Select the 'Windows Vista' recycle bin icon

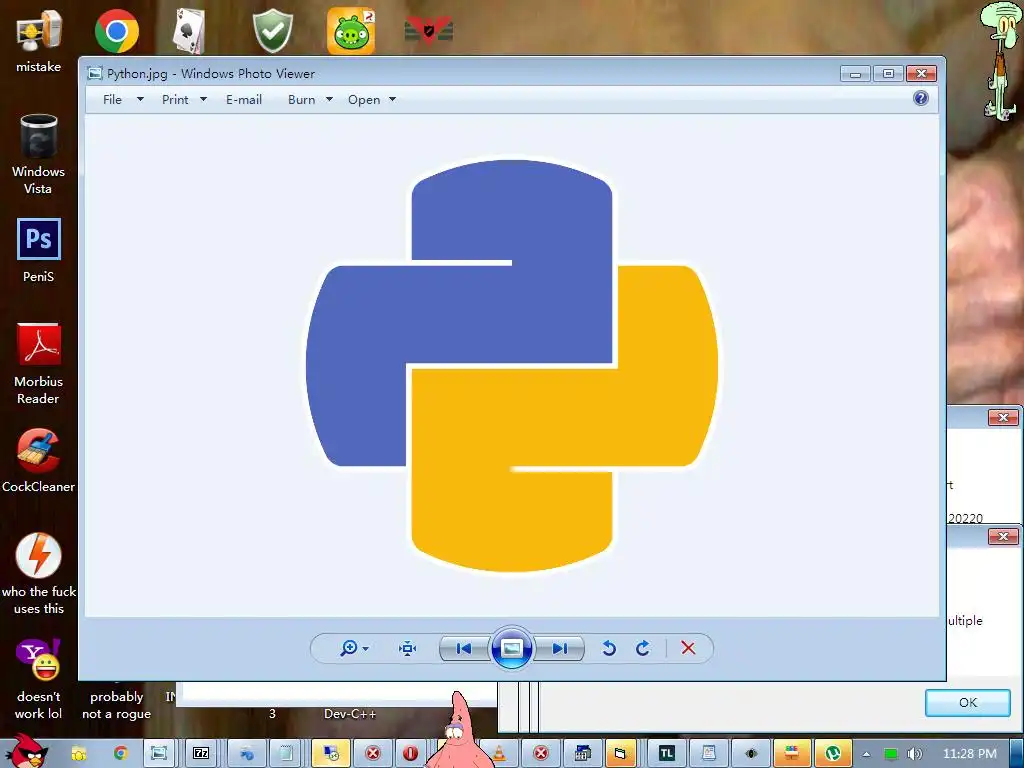click(39, 154)
